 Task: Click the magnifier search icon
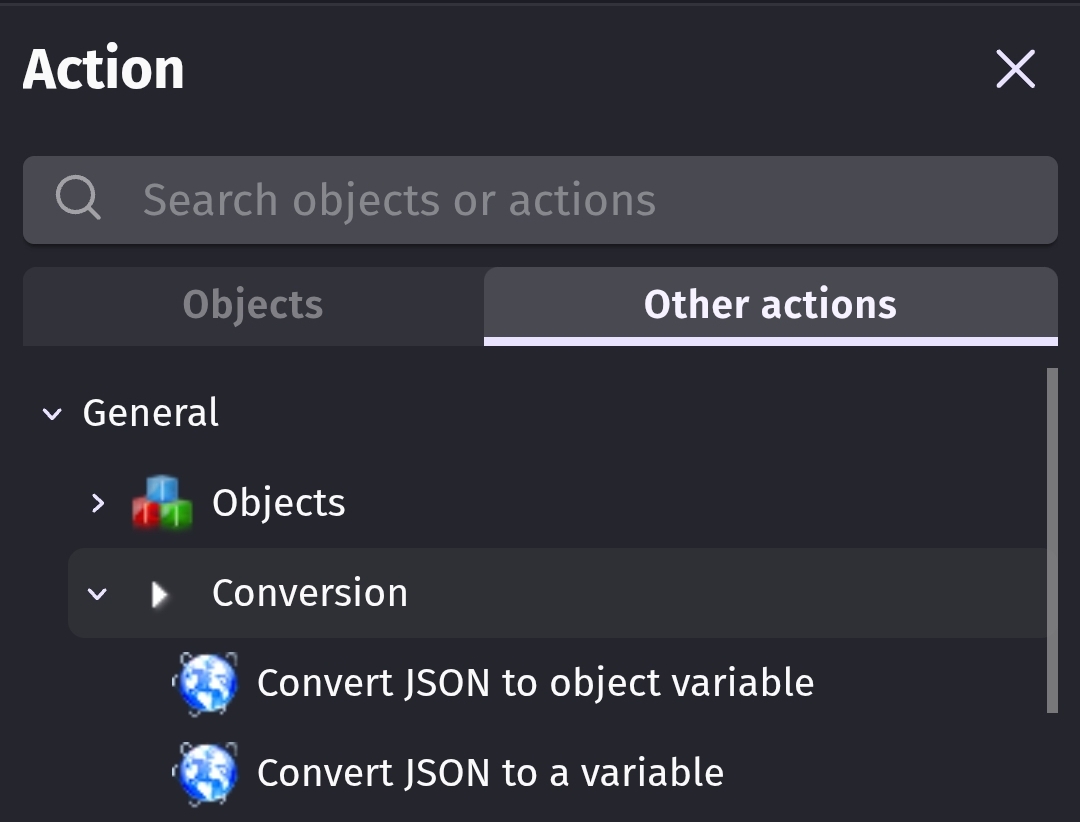pyautogui.click(x=77, y=199)
